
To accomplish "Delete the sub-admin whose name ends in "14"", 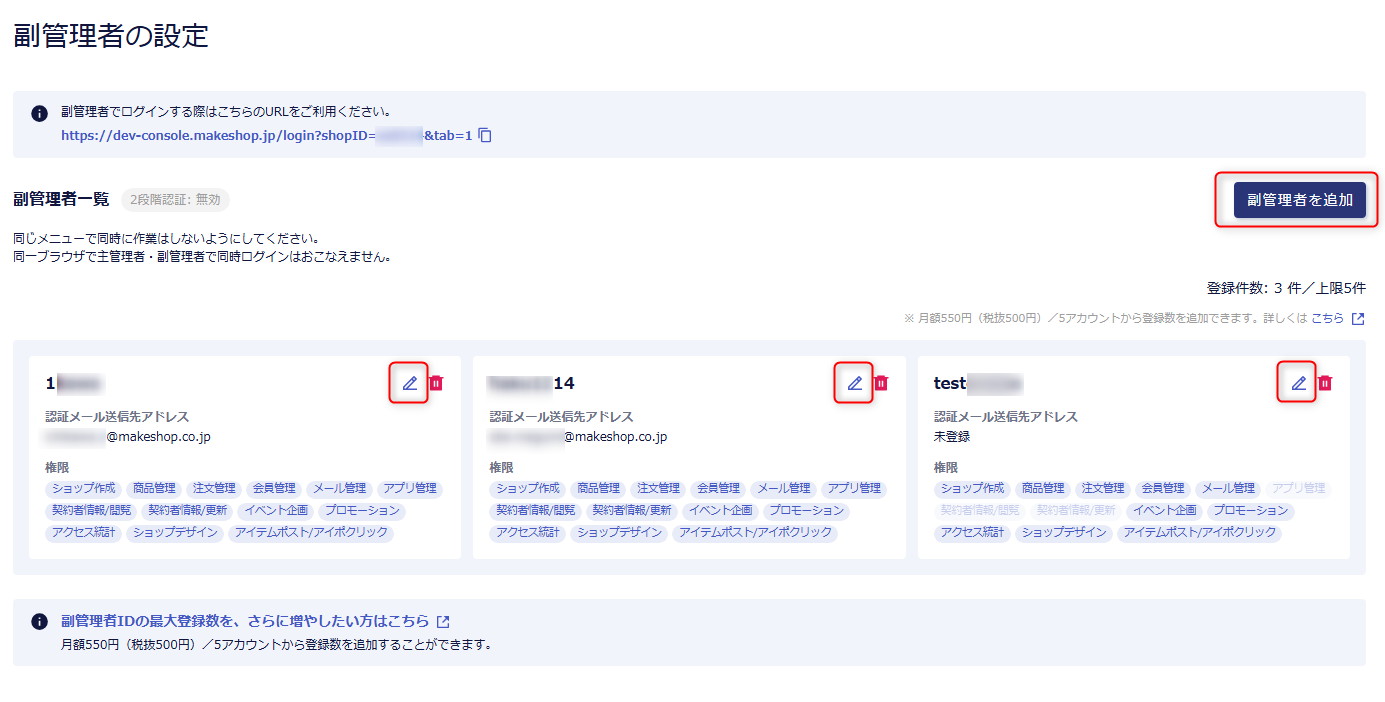I will click(881, 383).
